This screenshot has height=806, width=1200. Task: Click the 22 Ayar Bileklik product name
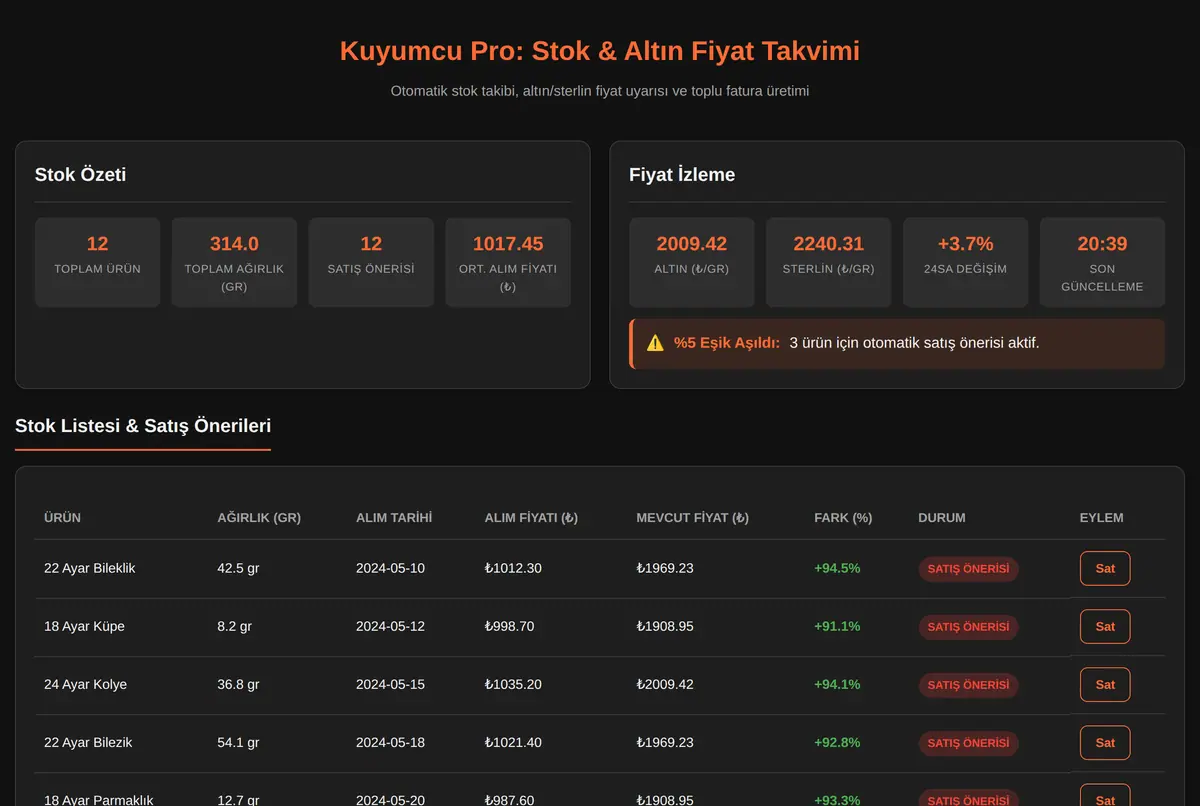[90, 568]
